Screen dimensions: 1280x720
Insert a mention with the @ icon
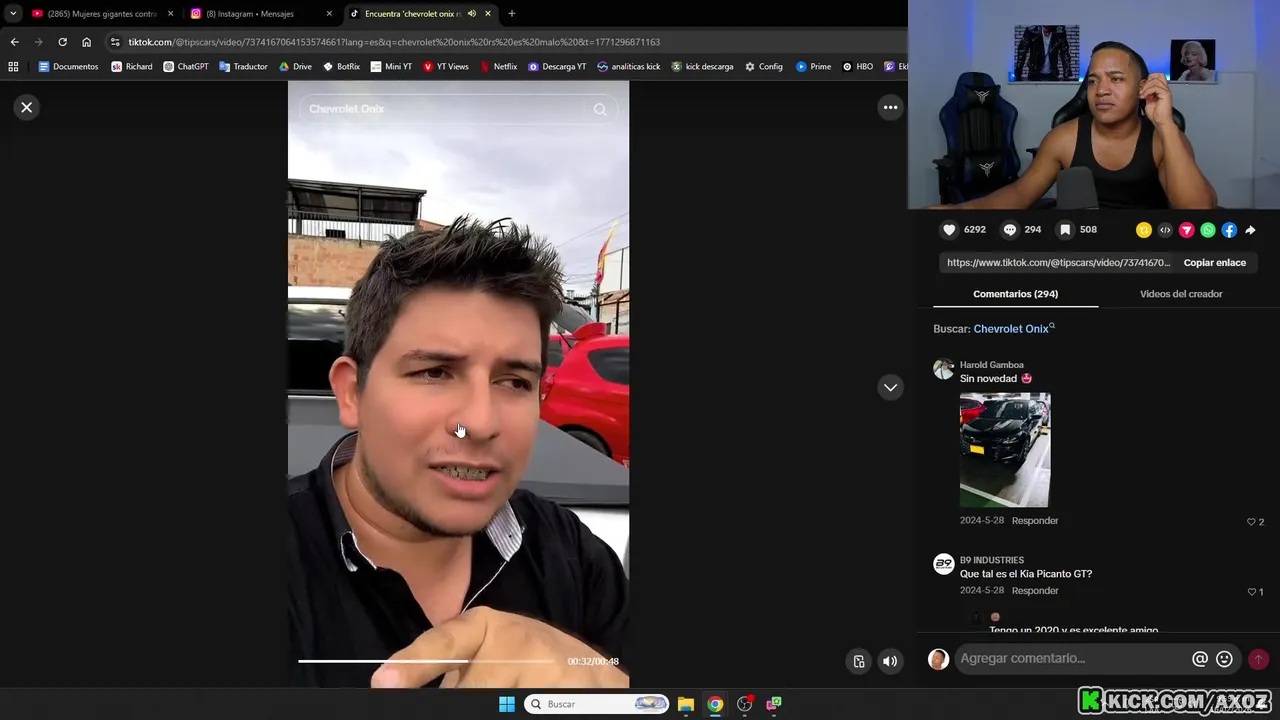point(1200,659)
